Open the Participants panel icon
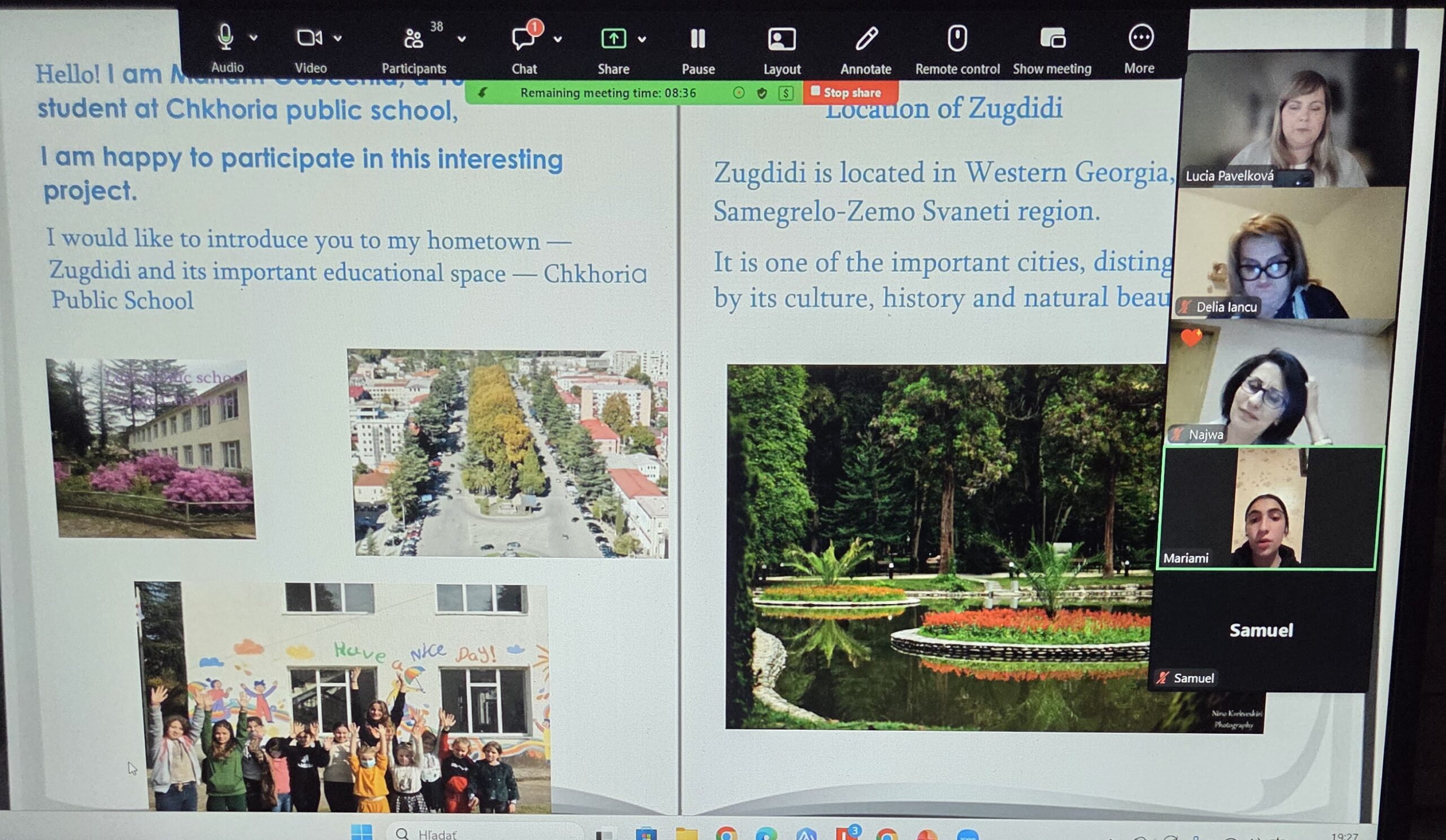 click(413, 40)
